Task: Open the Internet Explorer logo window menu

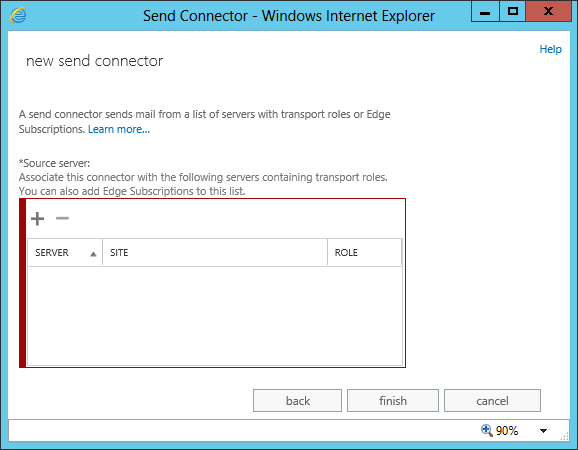Action: tap(18, 15)
